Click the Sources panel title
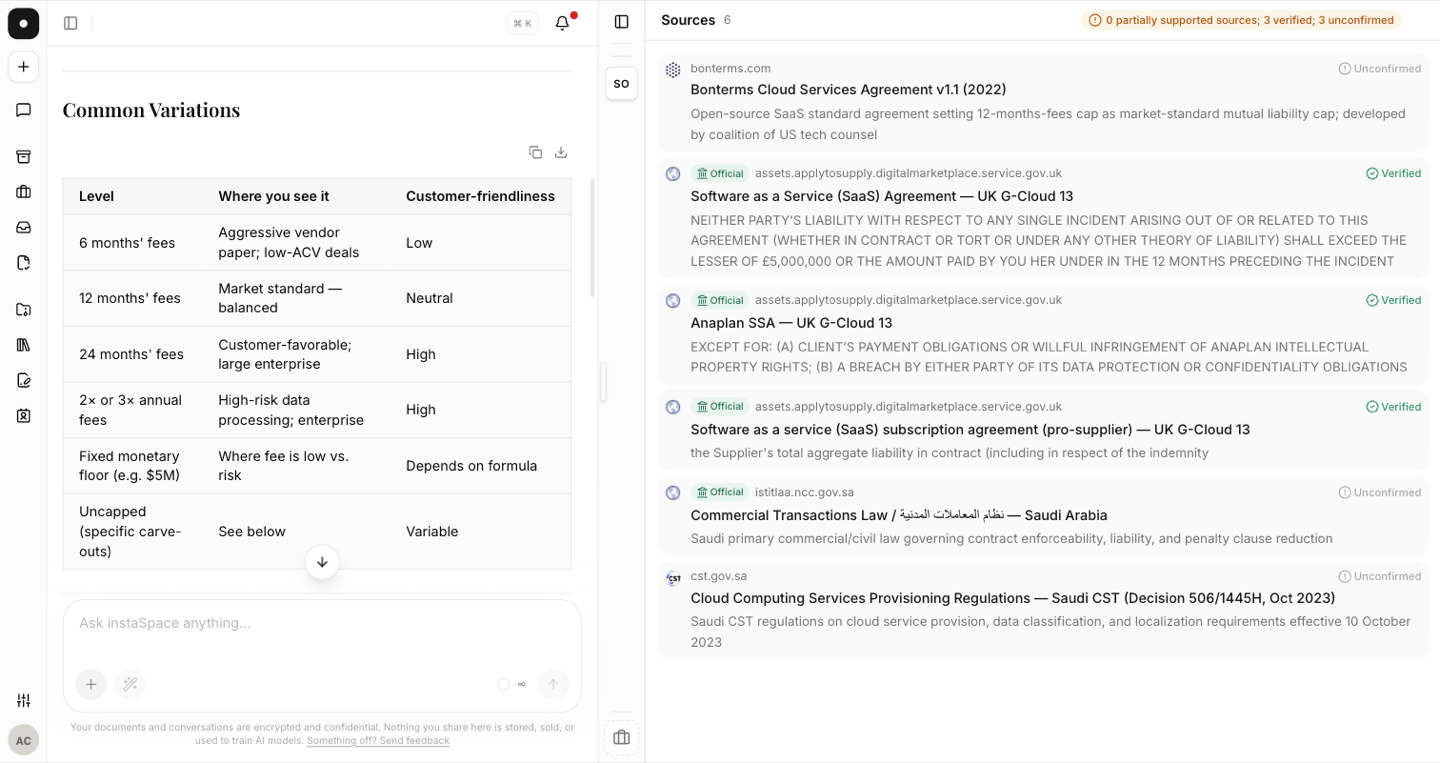The width and height of the screenshot is (1440, 763). (x=688, y=20)
